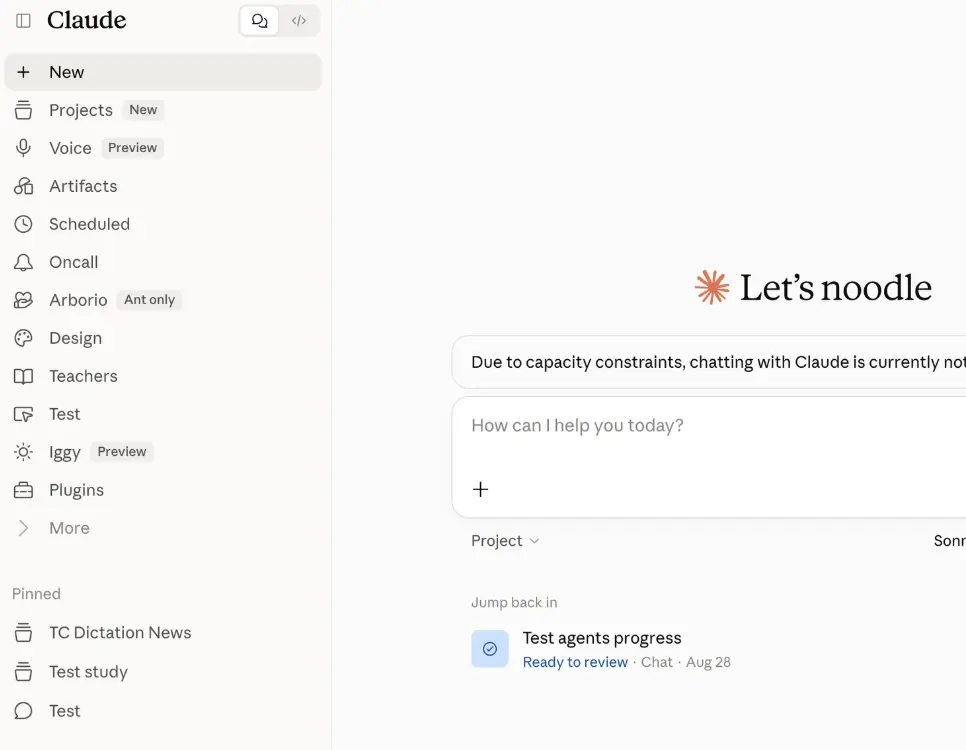Open Projects via its stack icon
This screenshot has width=966, height=750.
coord(23,110)
